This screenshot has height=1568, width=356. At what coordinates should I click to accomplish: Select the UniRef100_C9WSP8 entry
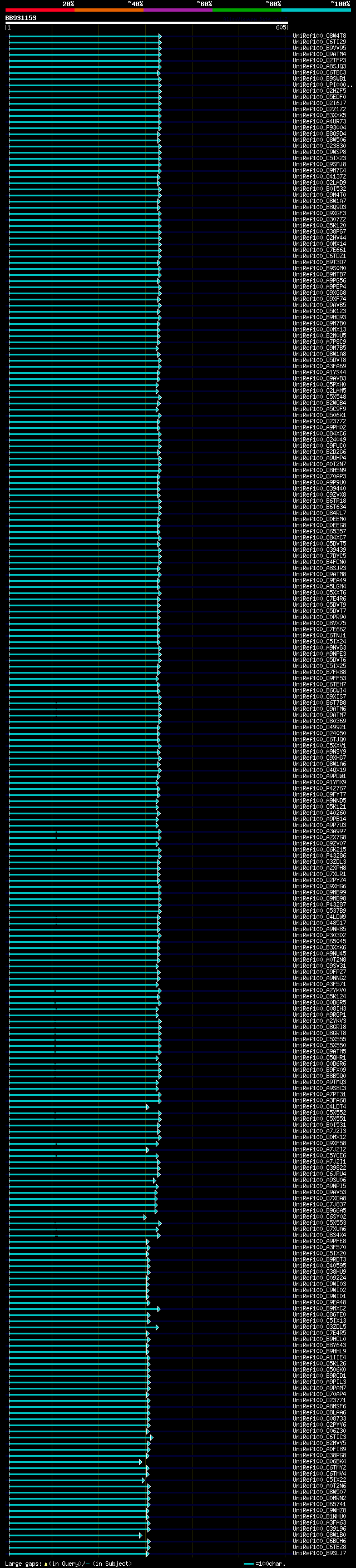319,152
